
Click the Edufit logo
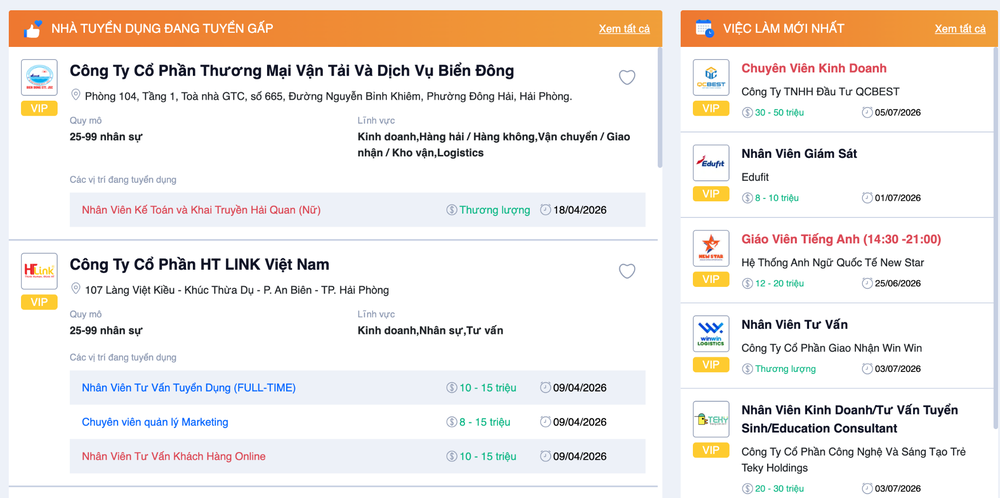[x=711, y=163]
